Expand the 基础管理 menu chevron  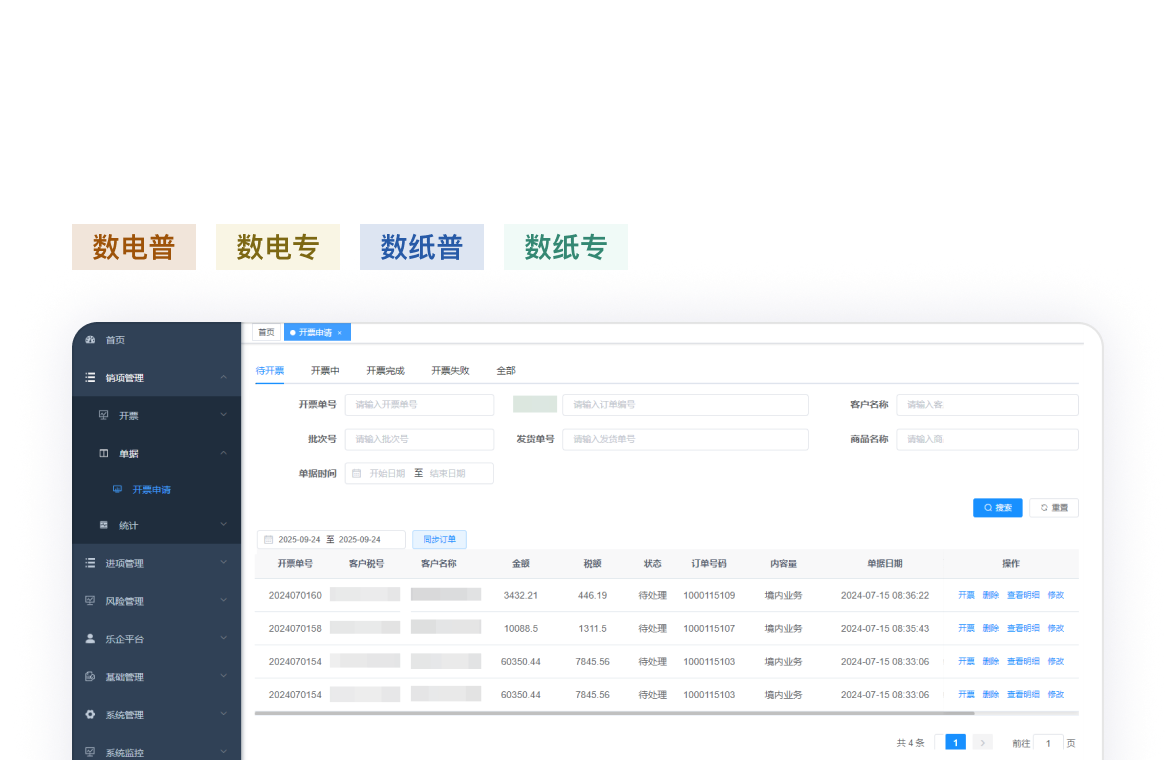tap(224, 676)
